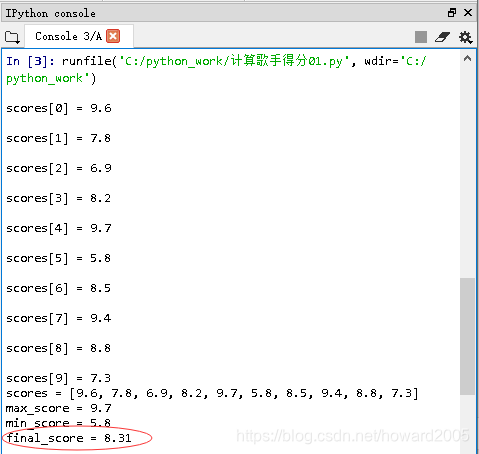Click the line scores[2] = 6.9
Viewport: 479px width, 454px height.
(x=59, y=168)
